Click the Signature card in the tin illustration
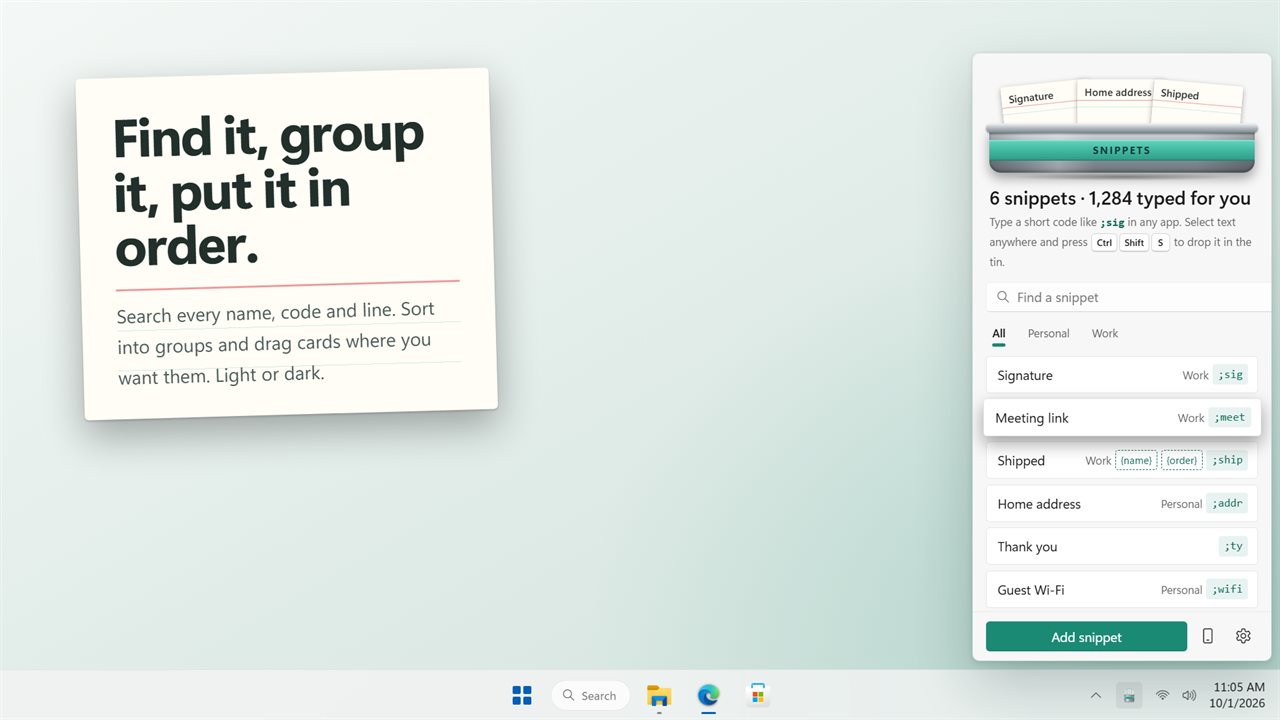Viewport: 1280px width, 720px height. (x=1039, y=104)
